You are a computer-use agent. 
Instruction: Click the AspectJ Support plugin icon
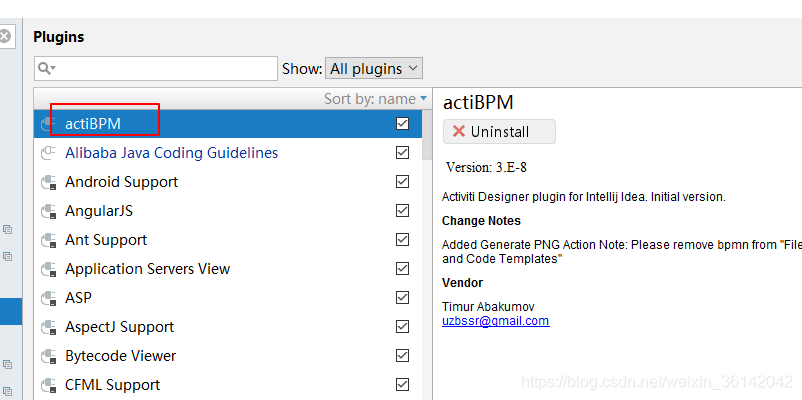point(48,327)
